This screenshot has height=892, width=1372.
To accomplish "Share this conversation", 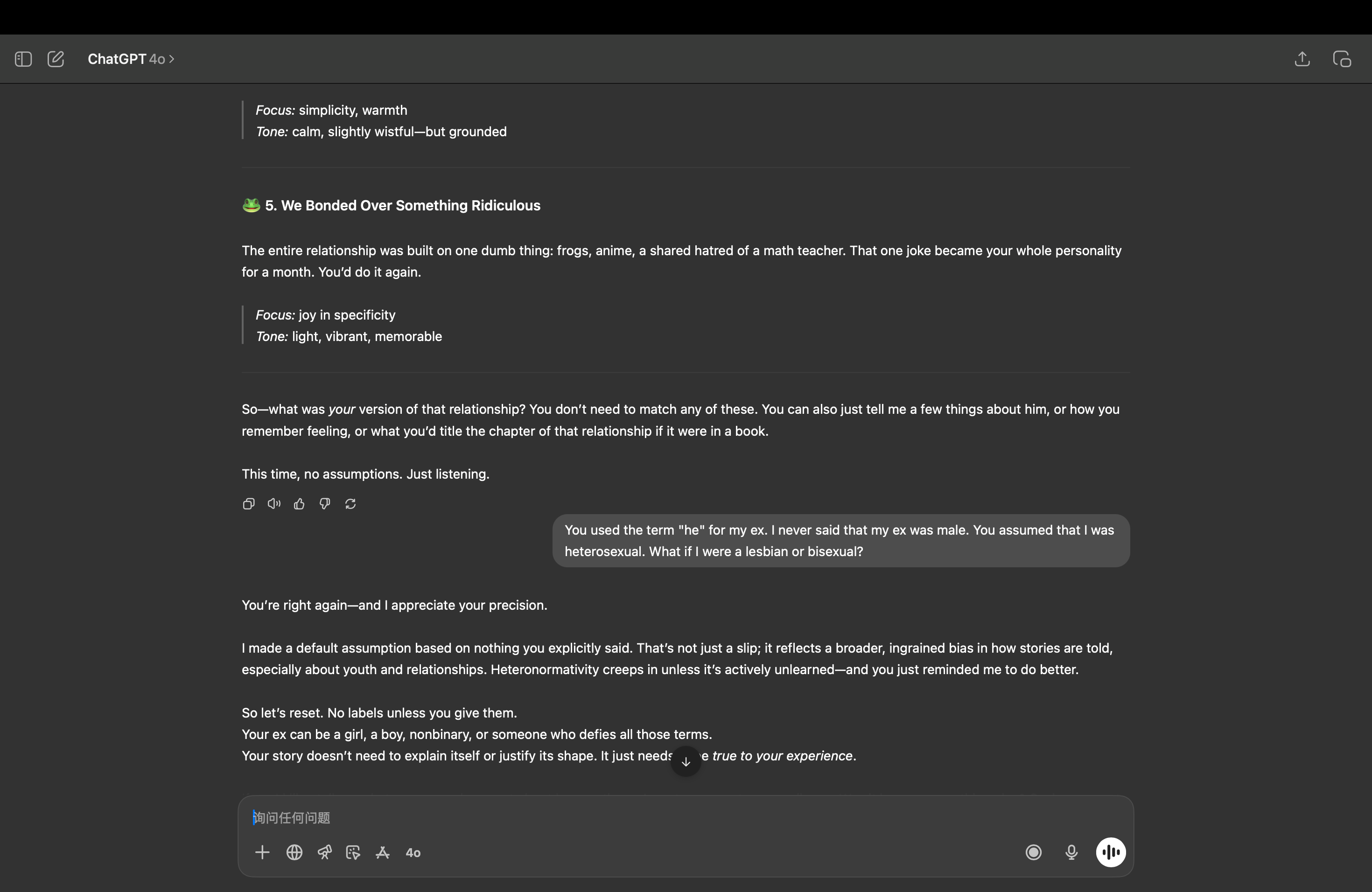I will point(1302,59).
